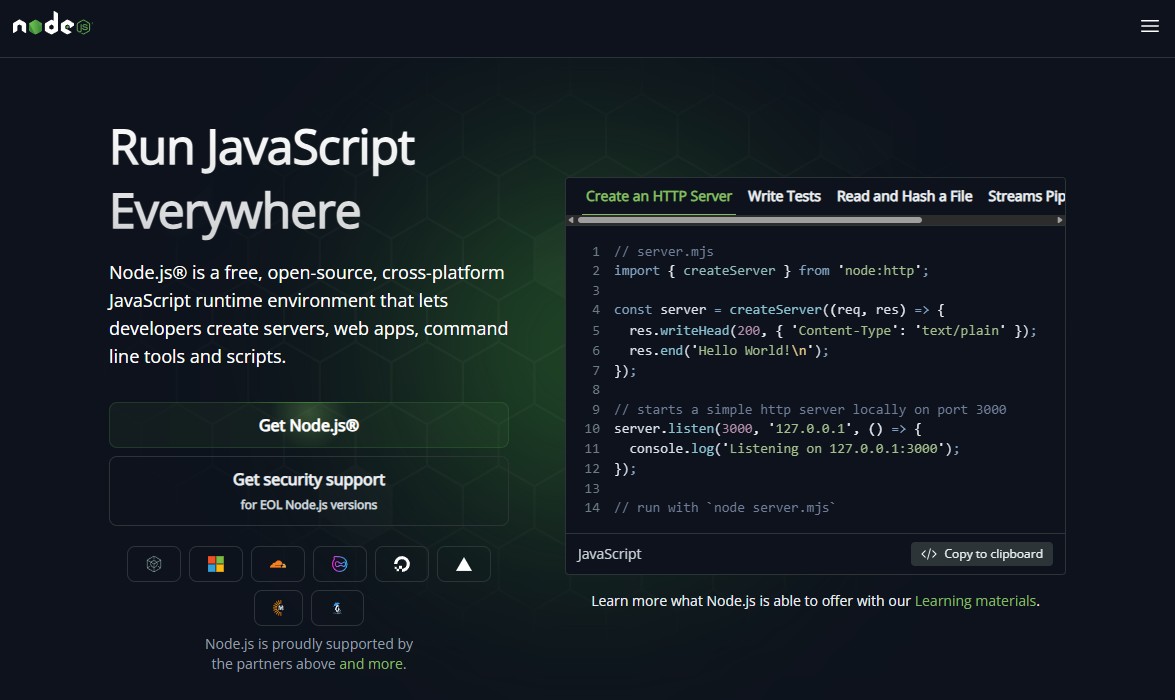Viewport: 1175px width, 700px height.
Task: Open the Vercel triangle partner logo
Action: point(464,564)
